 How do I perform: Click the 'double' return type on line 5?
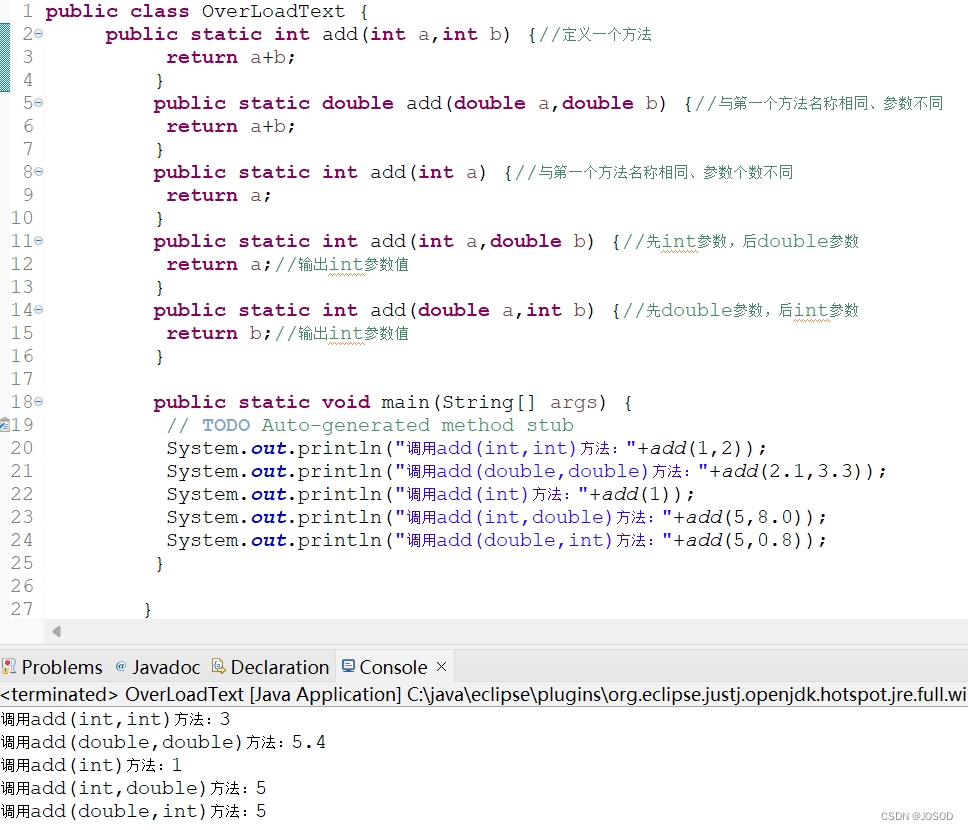[357, 103]
